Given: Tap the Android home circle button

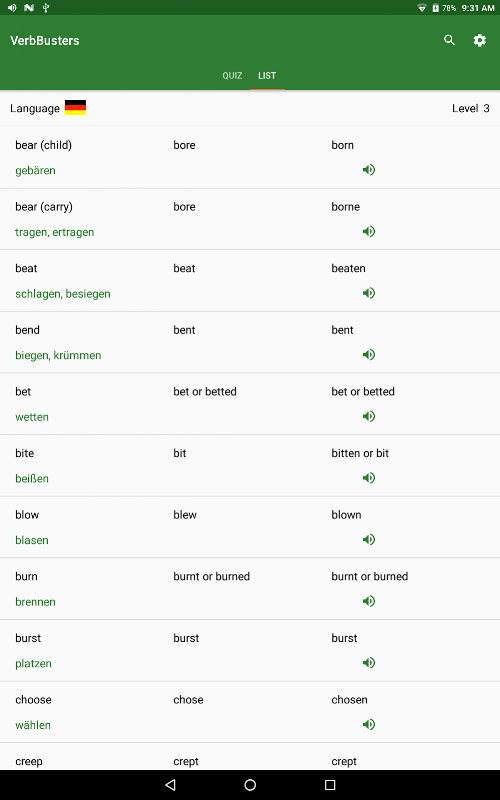Looking at the screenshot, I should tap(250, 785).
